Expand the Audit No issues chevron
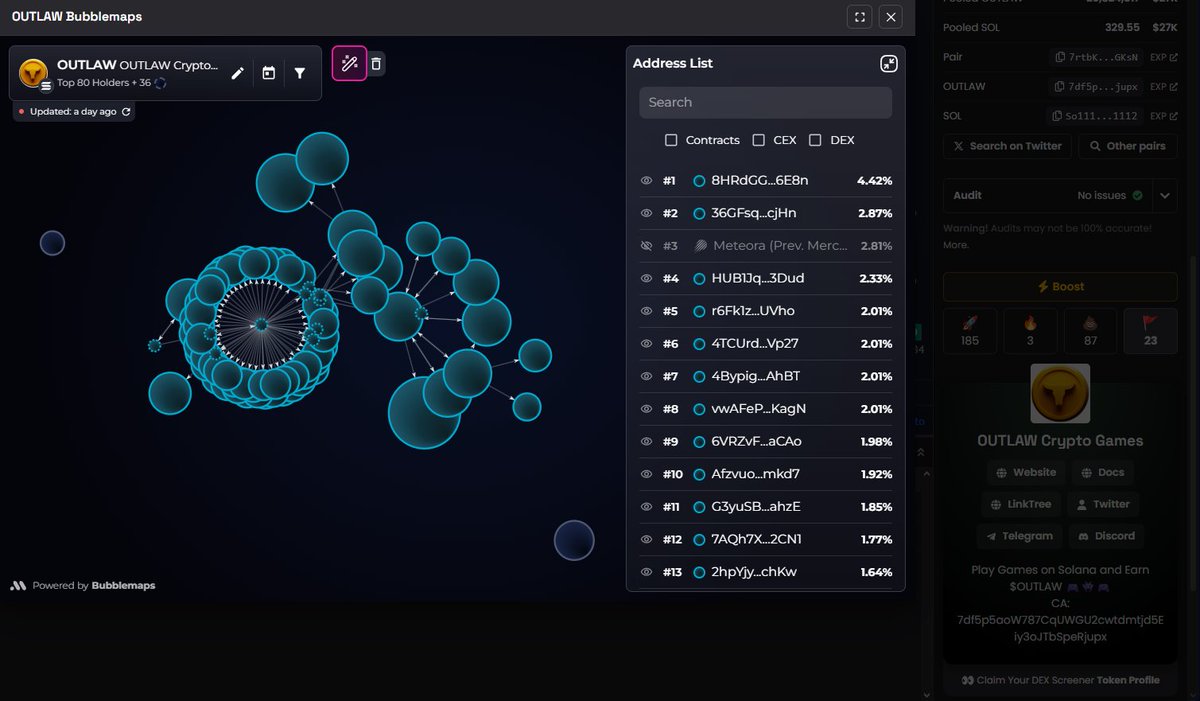This screenshot has width=1200, height=701. (x=1165, y=196)
